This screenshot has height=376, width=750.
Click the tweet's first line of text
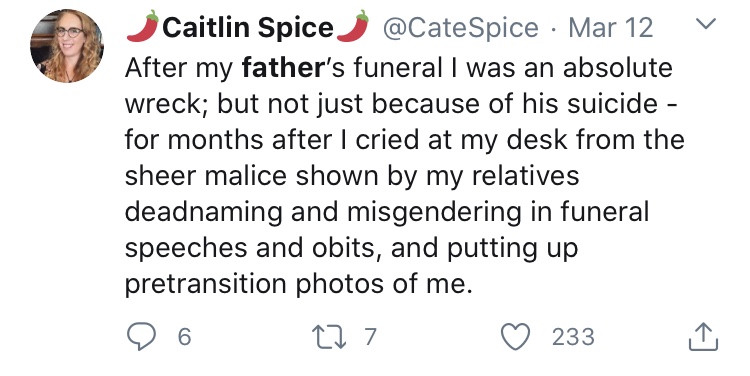pos(398,68)
